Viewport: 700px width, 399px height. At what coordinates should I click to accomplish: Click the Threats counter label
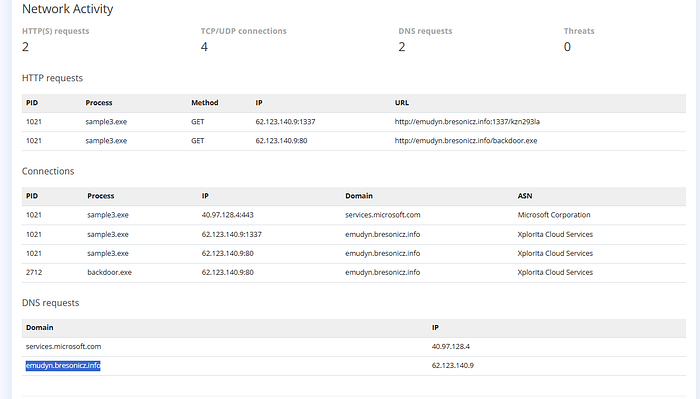(579, 31)
